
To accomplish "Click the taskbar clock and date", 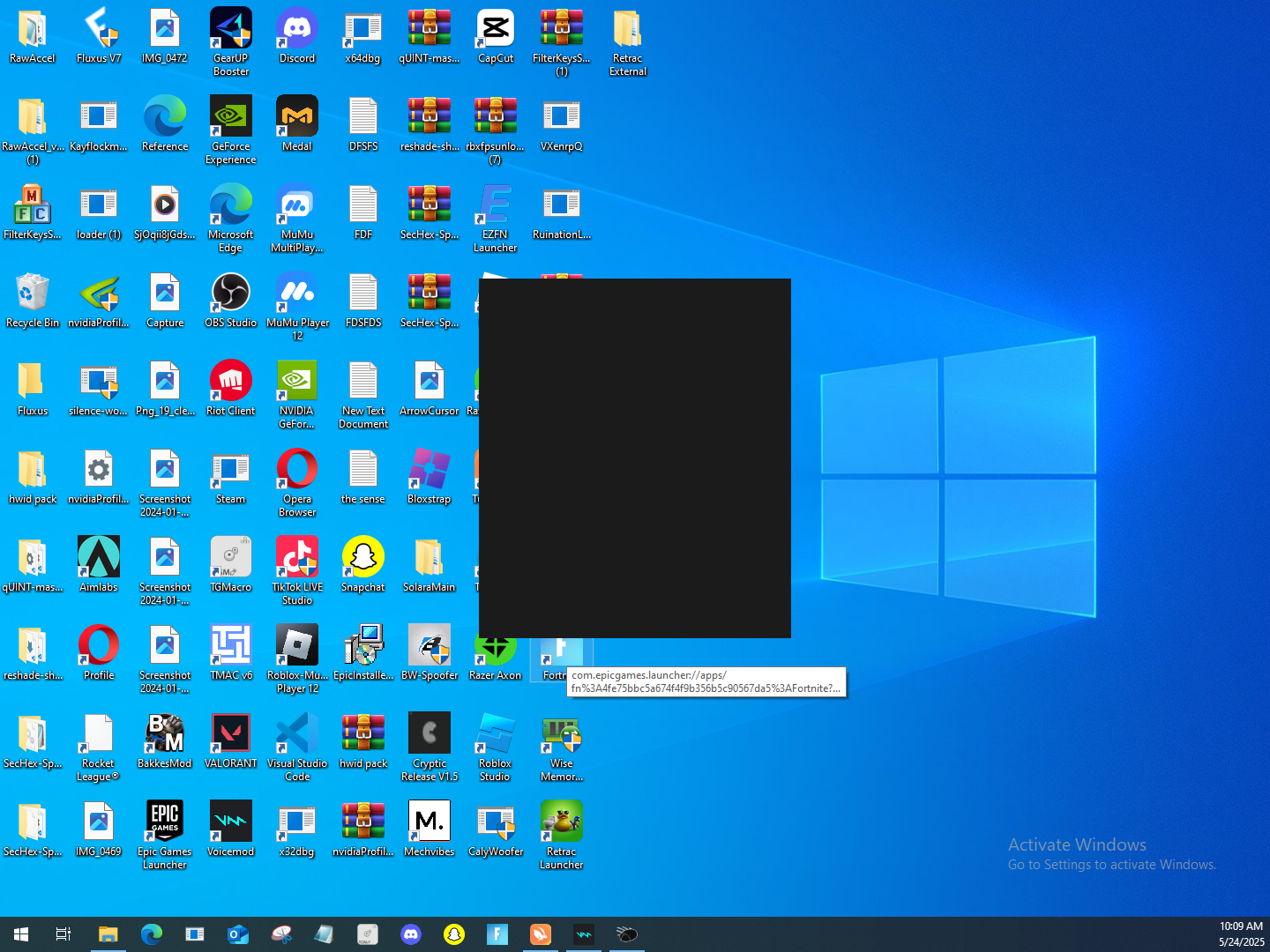I will (x=1241, y=934).
